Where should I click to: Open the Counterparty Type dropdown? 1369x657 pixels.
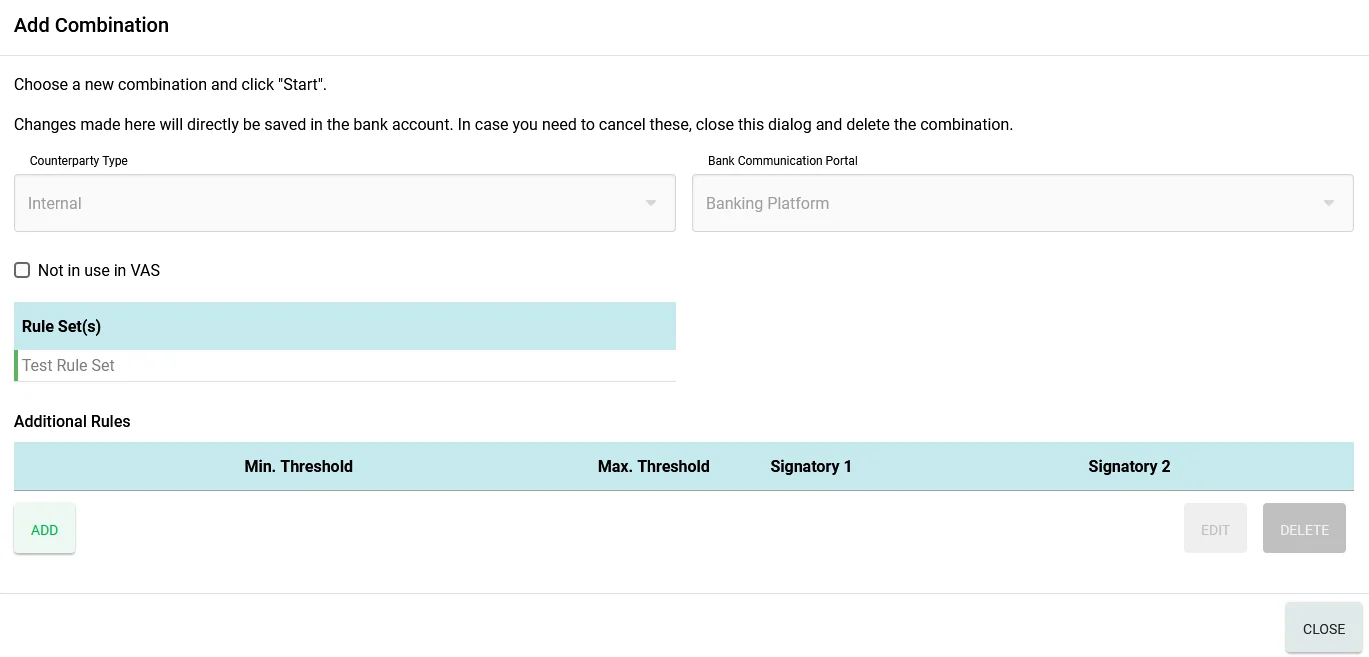click(x=345, y=203)
